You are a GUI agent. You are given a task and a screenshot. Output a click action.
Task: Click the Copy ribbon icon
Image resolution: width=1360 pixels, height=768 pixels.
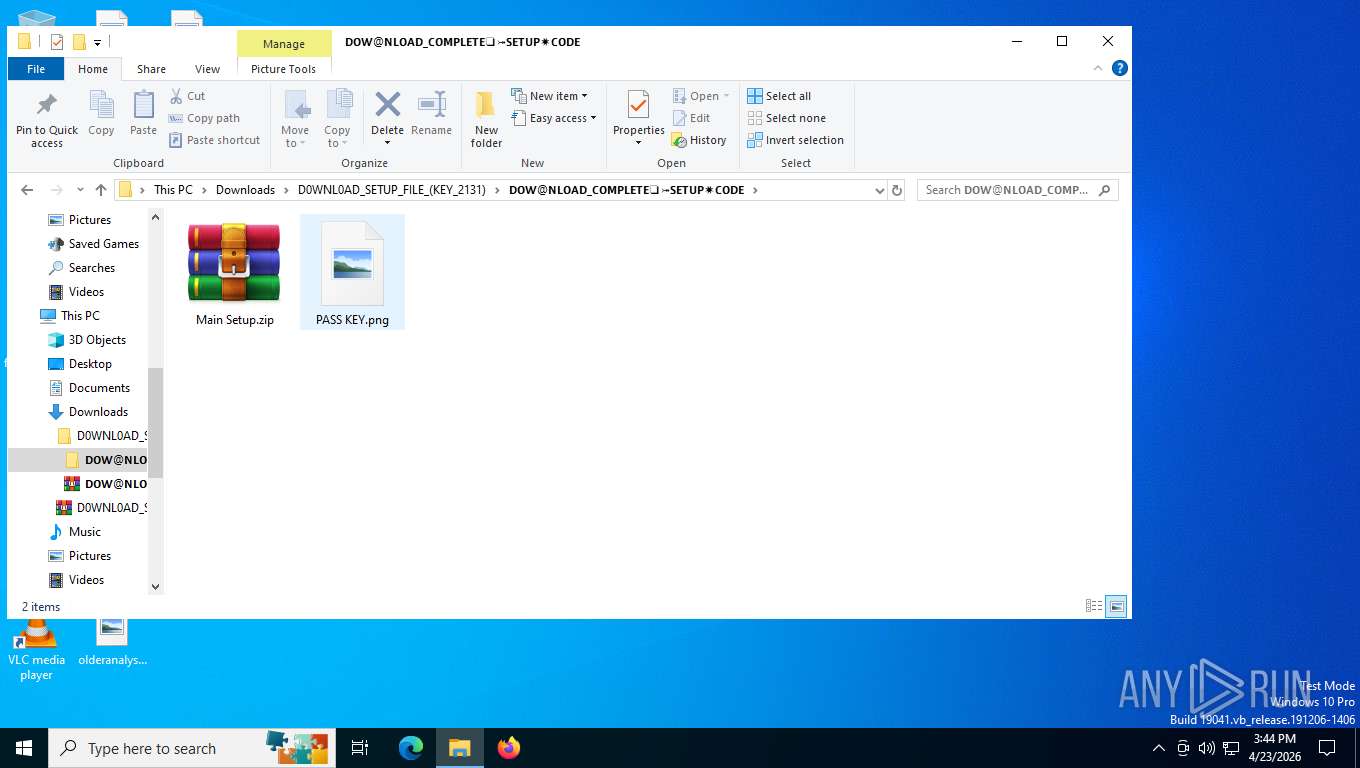[101, 114]
